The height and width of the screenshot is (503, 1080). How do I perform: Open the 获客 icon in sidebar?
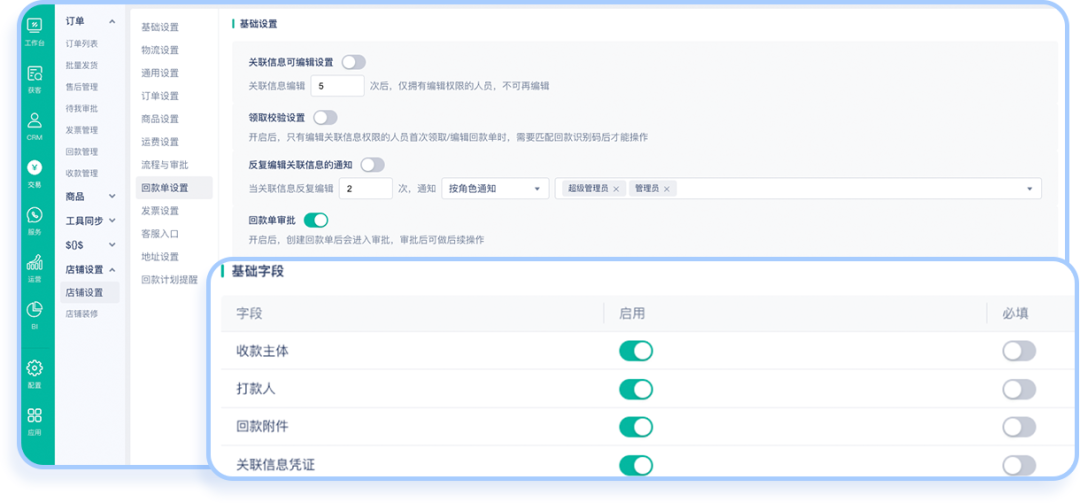click(x=34, y=74)
